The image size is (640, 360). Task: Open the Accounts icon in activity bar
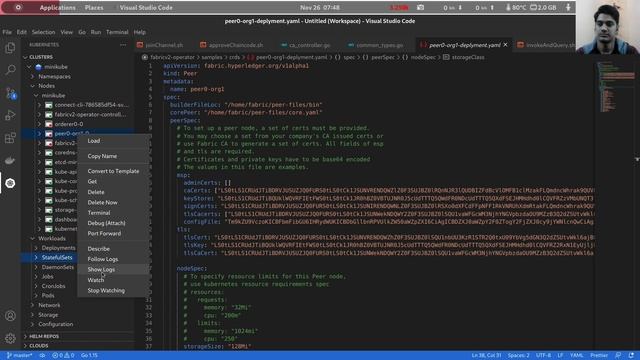click(x=10, y=316)
